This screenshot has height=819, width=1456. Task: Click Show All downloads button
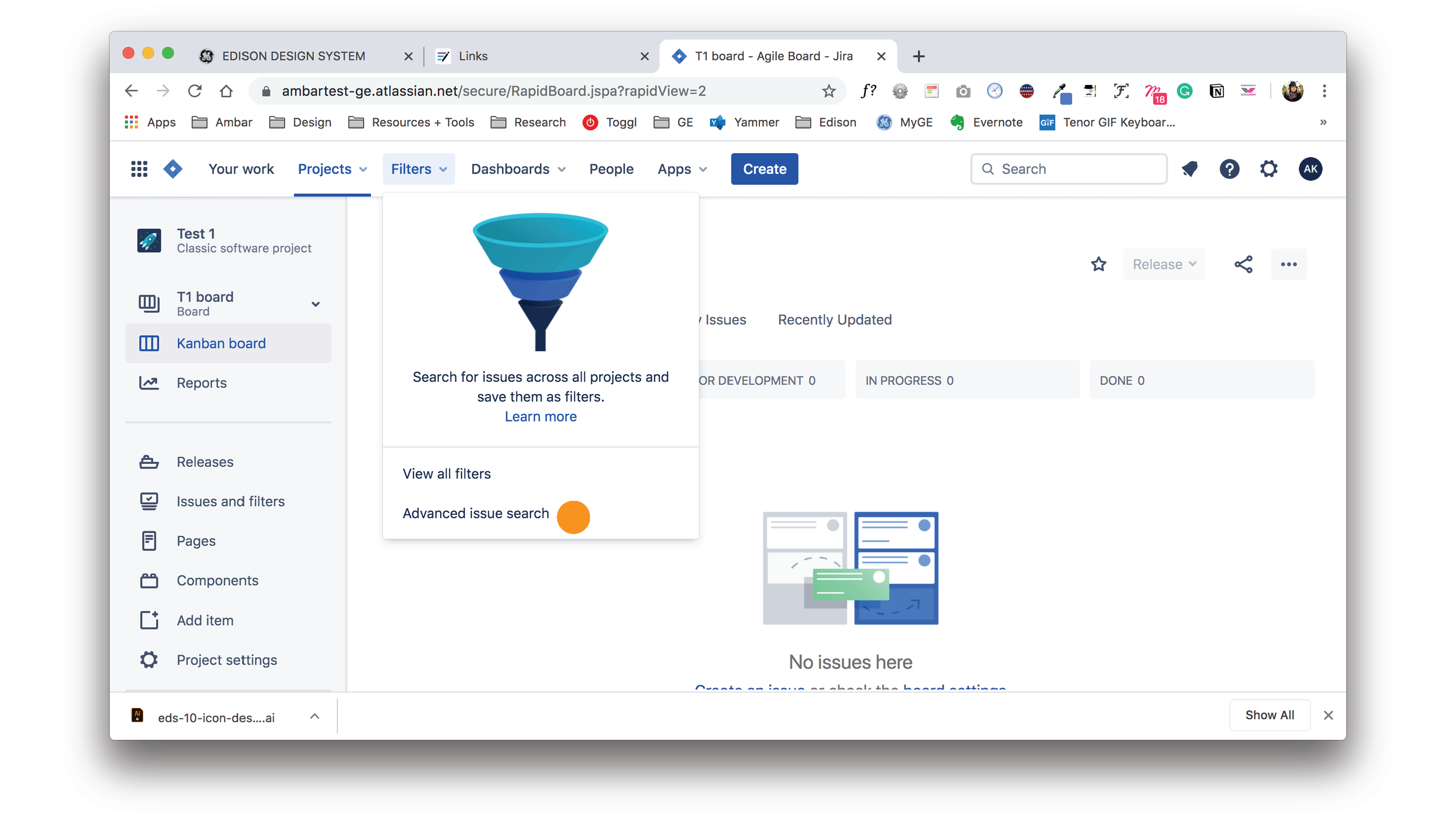click(1269, 715)
